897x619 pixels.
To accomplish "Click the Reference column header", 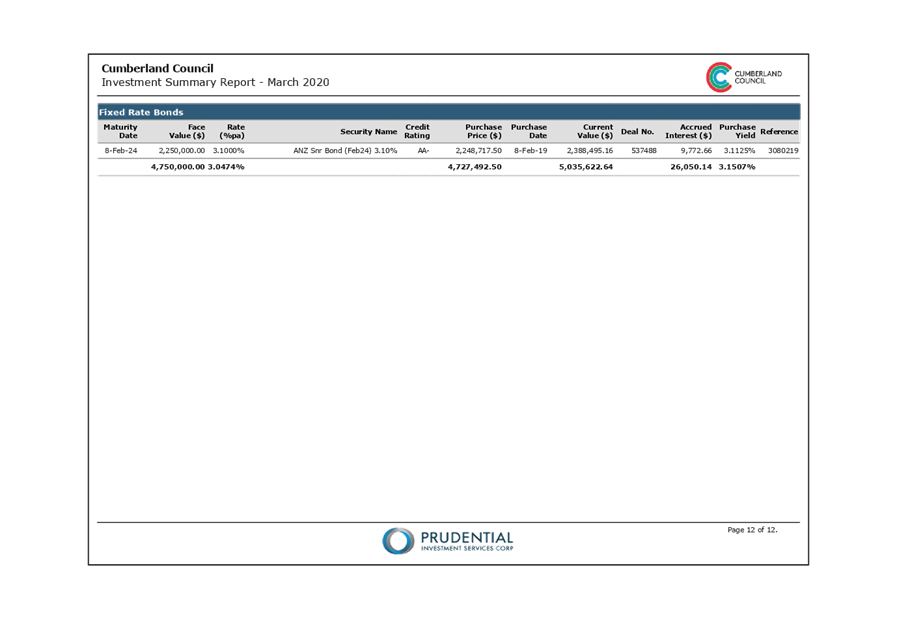I will (779, 132).
